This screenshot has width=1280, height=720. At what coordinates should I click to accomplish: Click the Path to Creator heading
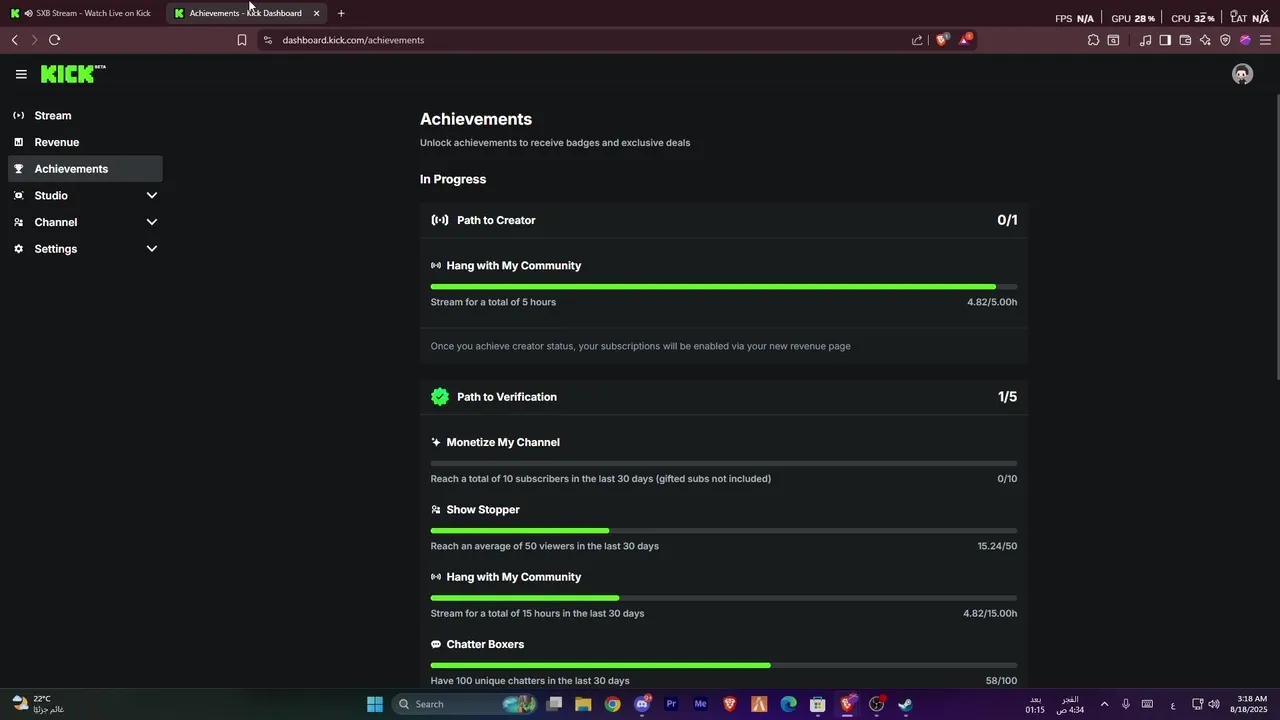496,220
